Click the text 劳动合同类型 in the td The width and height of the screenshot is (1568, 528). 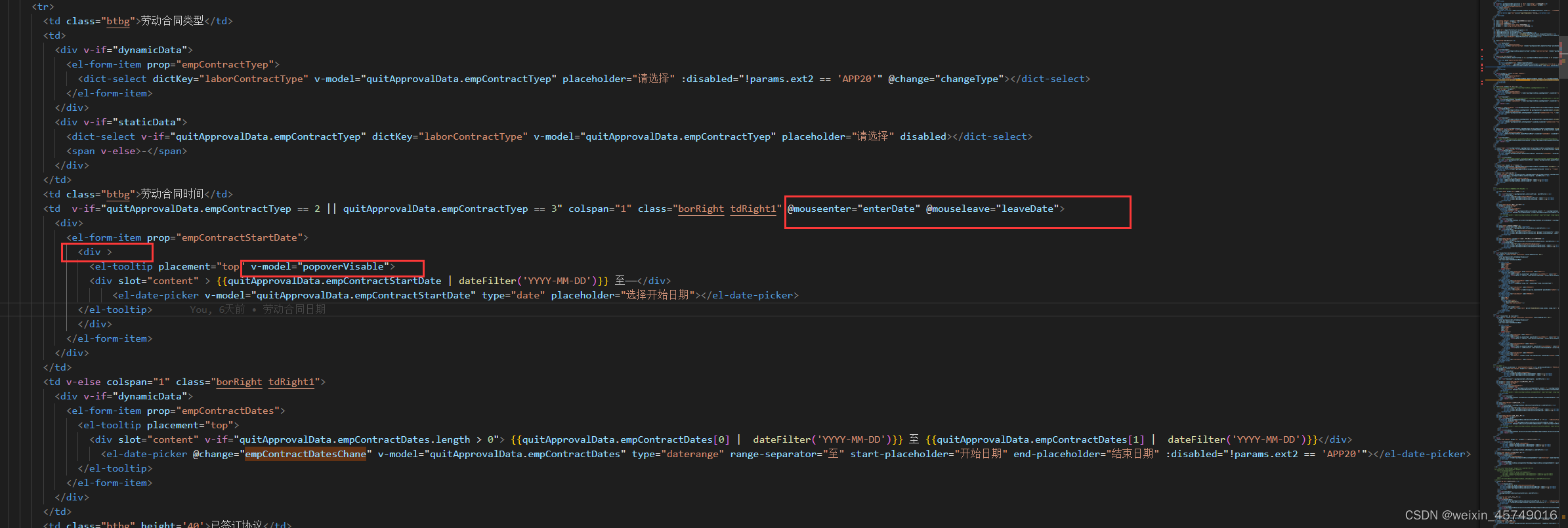(x=172, y=21)
